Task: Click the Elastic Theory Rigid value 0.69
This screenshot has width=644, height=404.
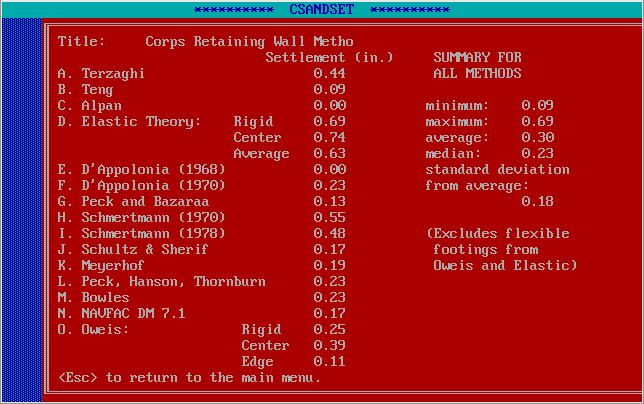Action: [x=329, y=122]
